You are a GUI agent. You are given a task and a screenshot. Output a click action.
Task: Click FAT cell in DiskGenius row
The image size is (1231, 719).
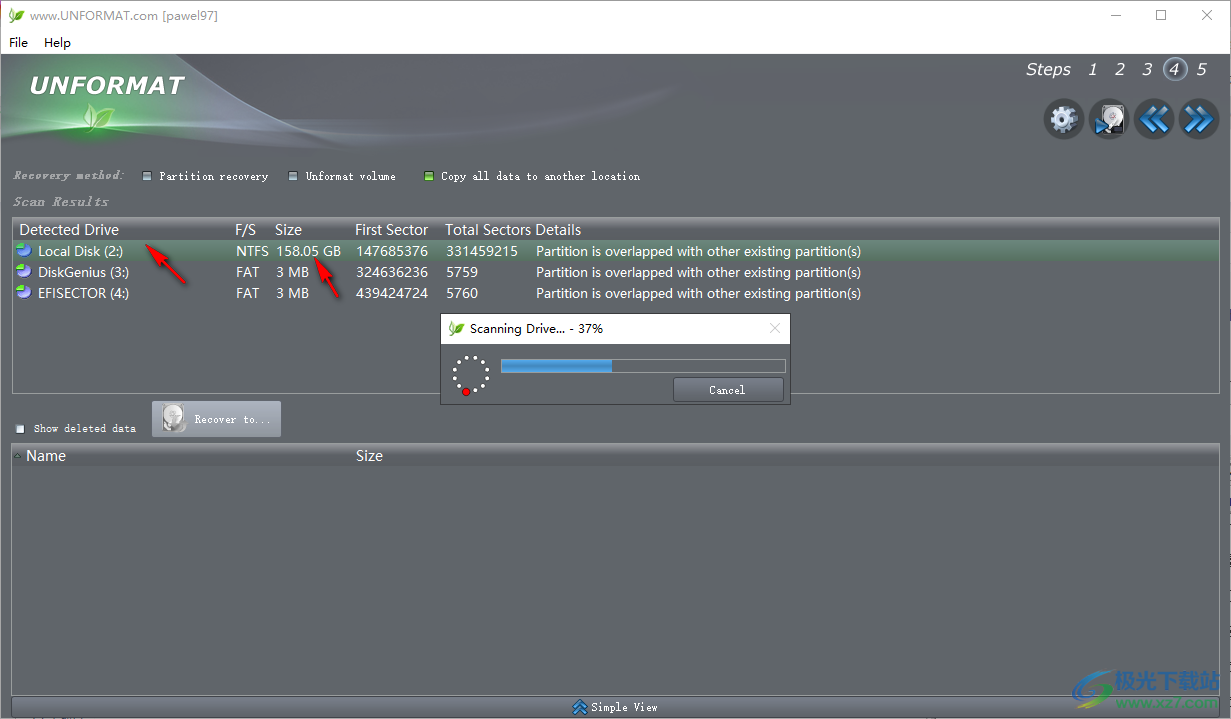point(247,272)
